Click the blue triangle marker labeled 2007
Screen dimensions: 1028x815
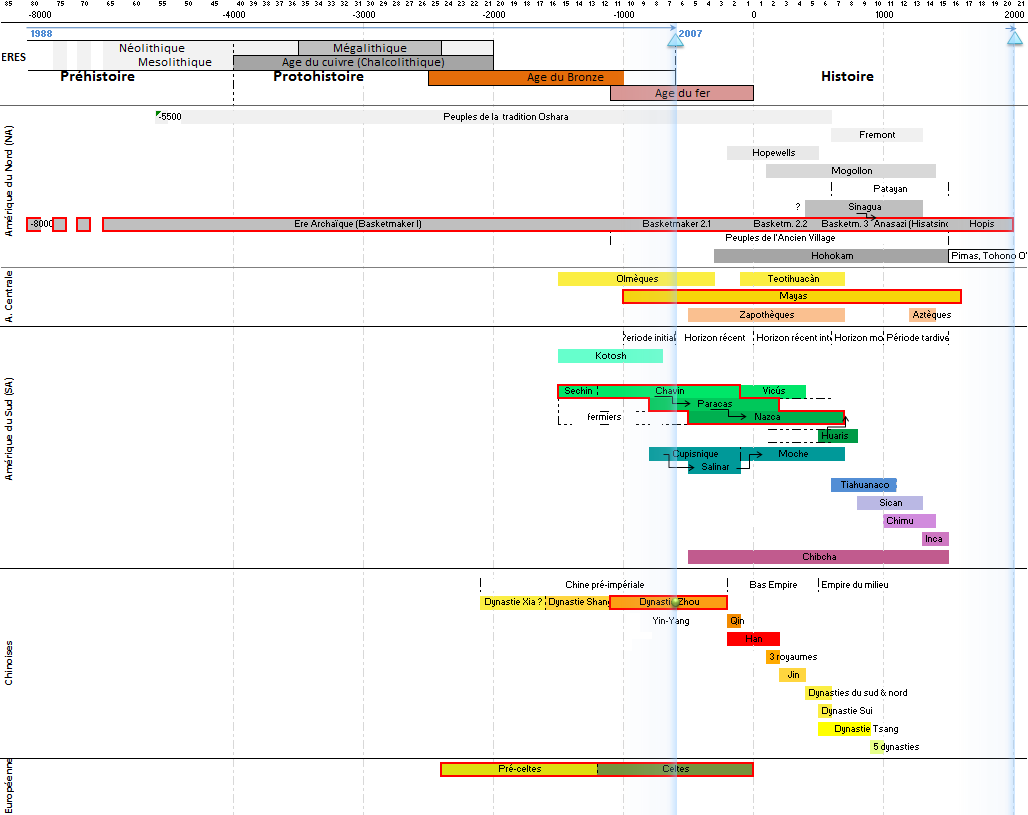coord(675,39)
